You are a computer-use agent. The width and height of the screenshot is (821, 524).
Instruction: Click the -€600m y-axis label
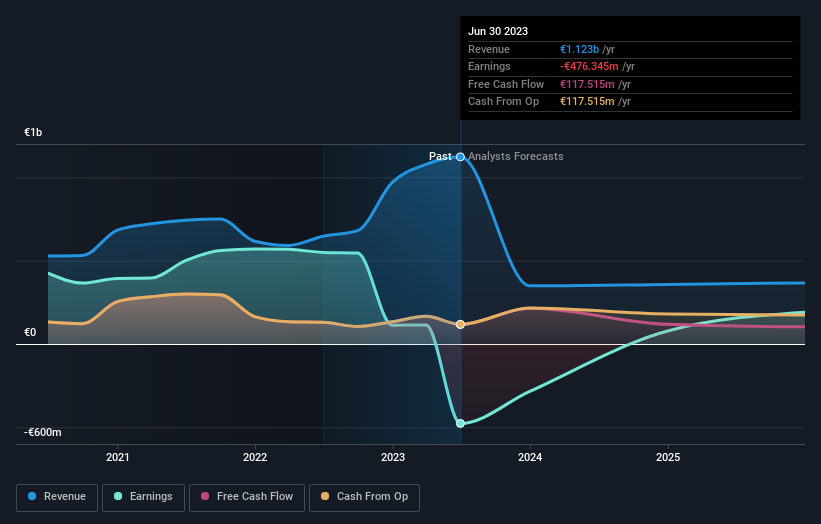42,432
